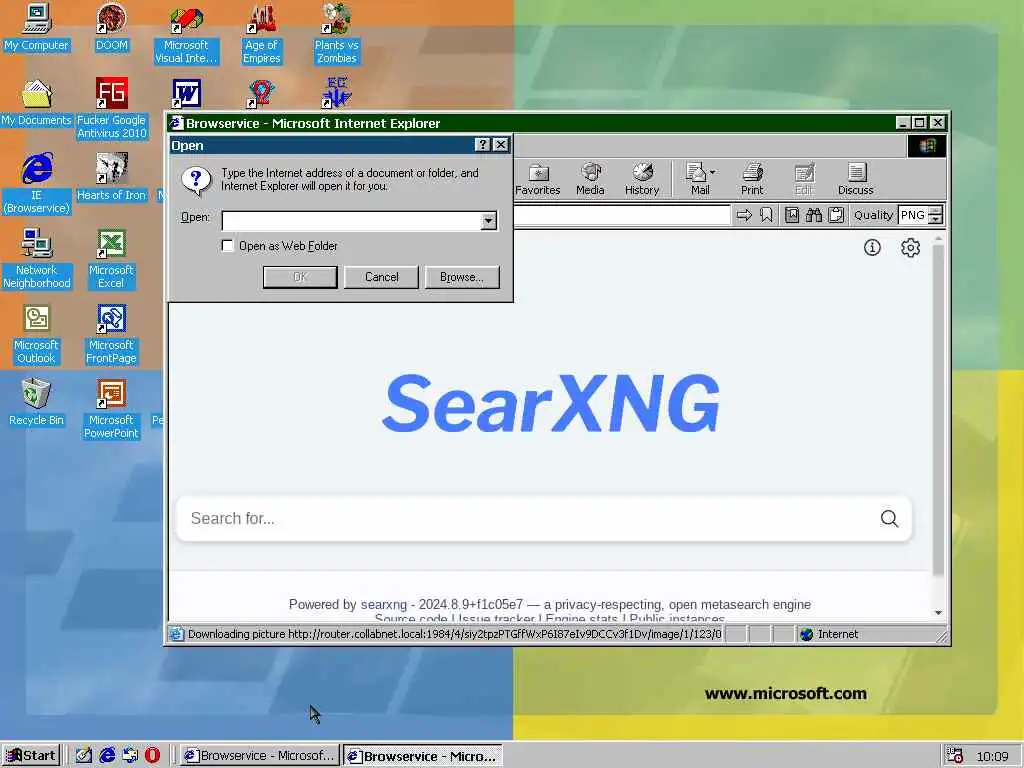Viewport: 1024px width, 768px height.
Task: Click the Quality PNG value field
Action: [x=913, y=215]
